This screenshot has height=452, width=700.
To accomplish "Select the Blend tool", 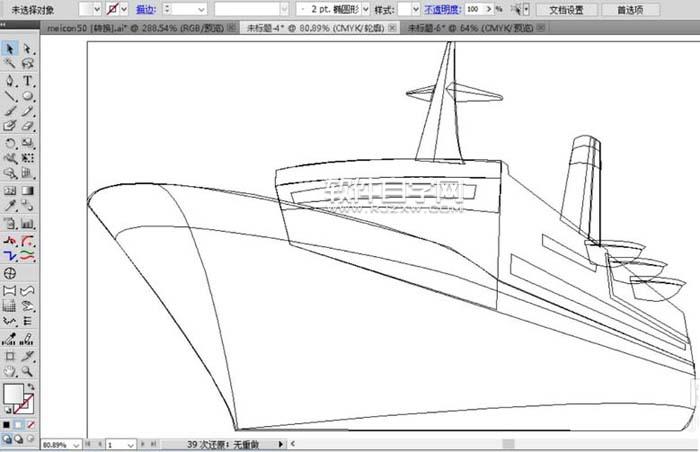I will coord(28,205).
